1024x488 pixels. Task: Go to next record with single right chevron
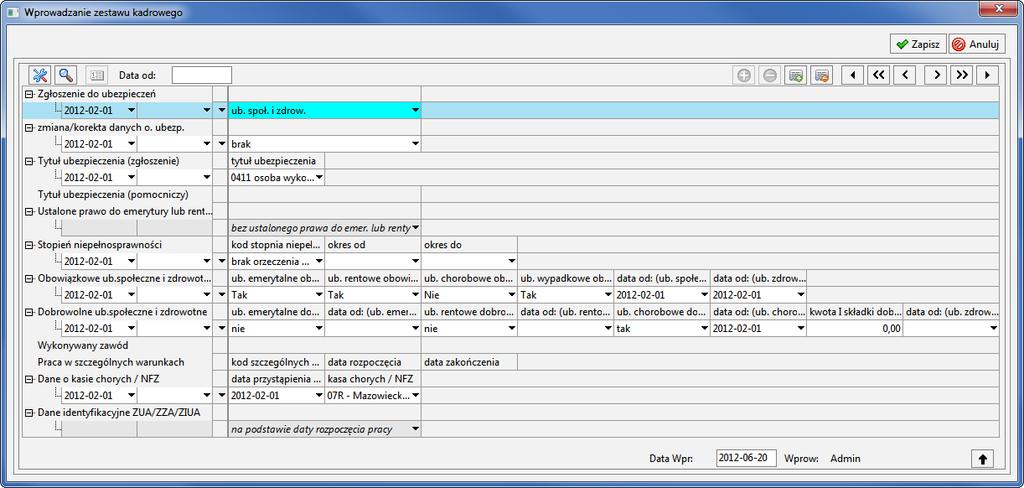coord(936,76)
